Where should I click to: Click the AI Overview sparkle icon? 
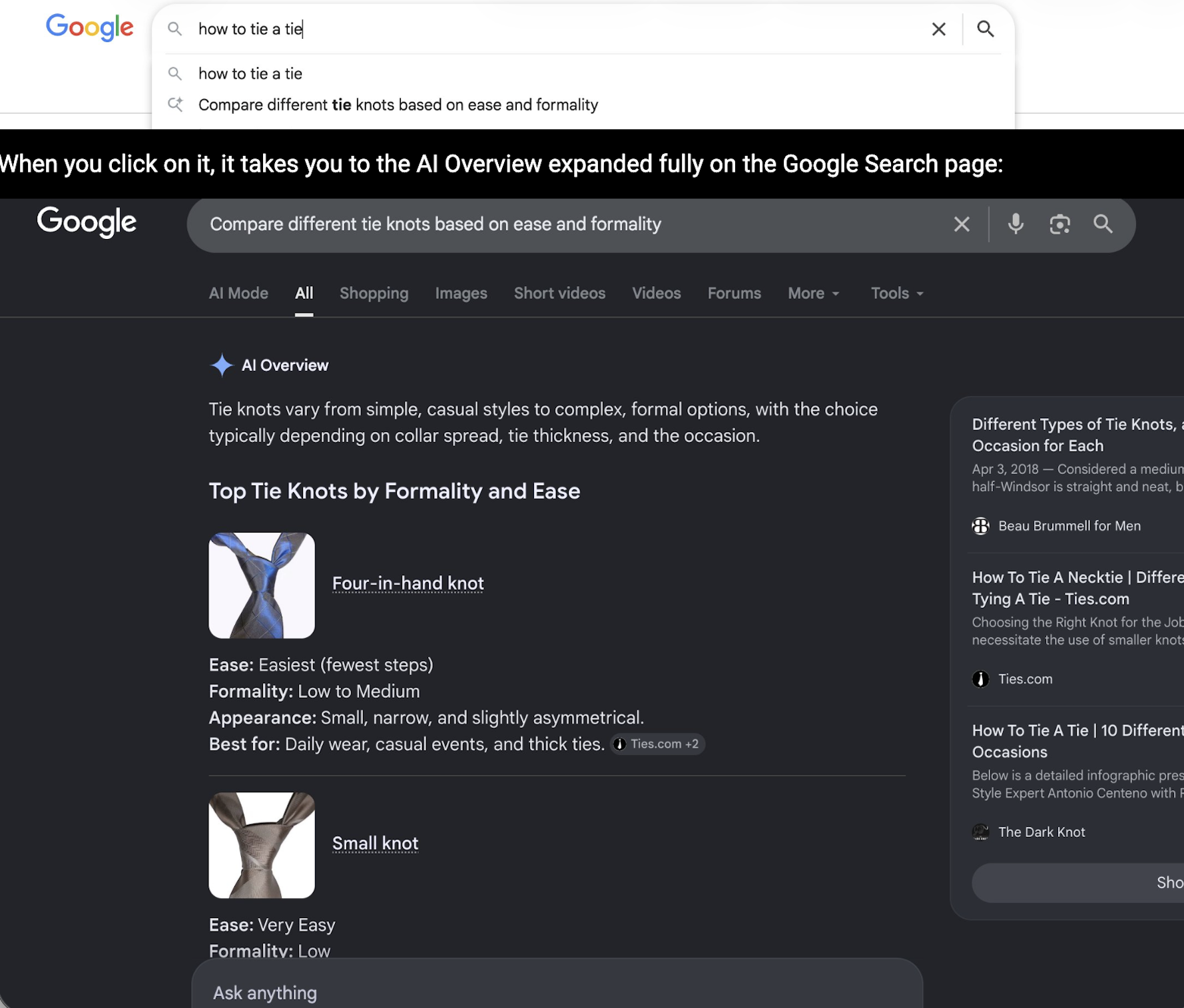tap(222, 366)
